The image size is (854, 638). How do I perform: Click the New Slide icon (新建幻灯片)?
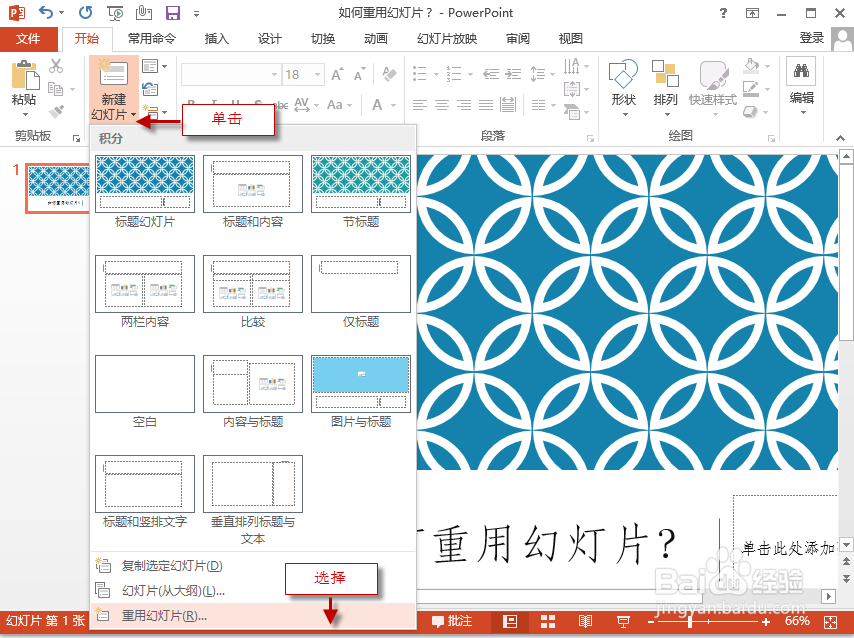[114, 73]
